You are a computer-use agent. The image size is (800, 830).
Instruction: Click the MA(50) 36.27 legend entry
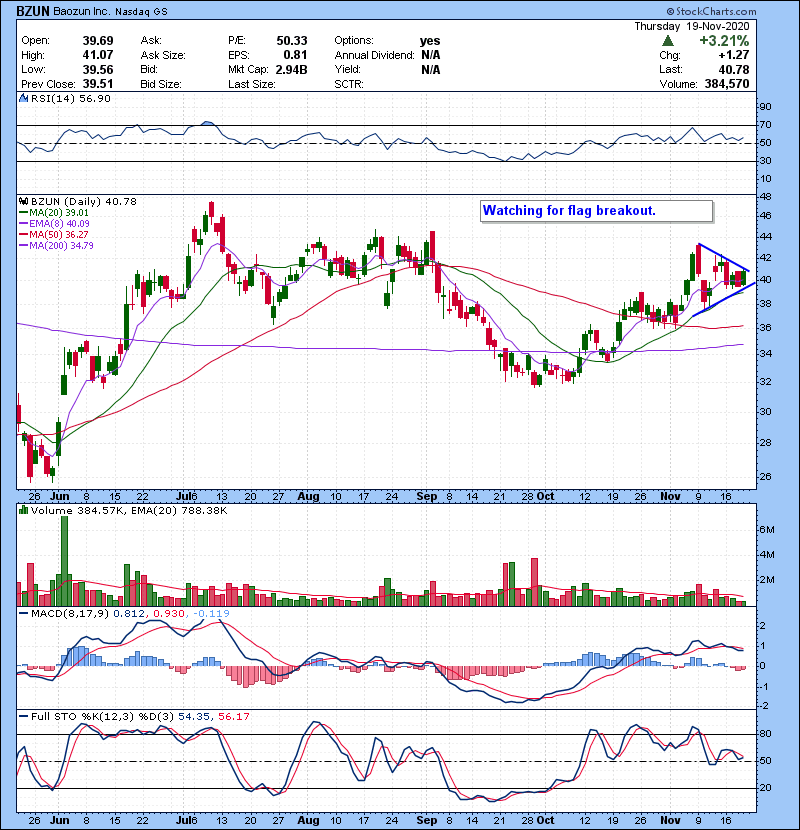pyautogui.click(x=54, y=234)
